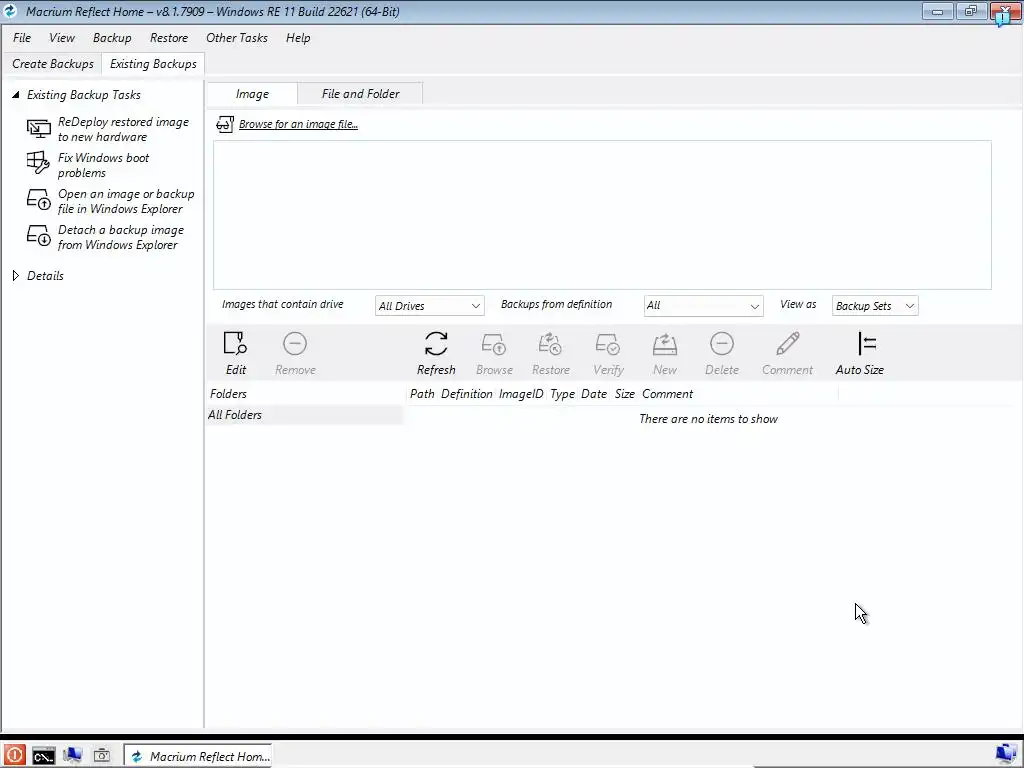This screenshot has width=1024, height=768.
Task: Click the Type column header
Action: pos(562,394)
